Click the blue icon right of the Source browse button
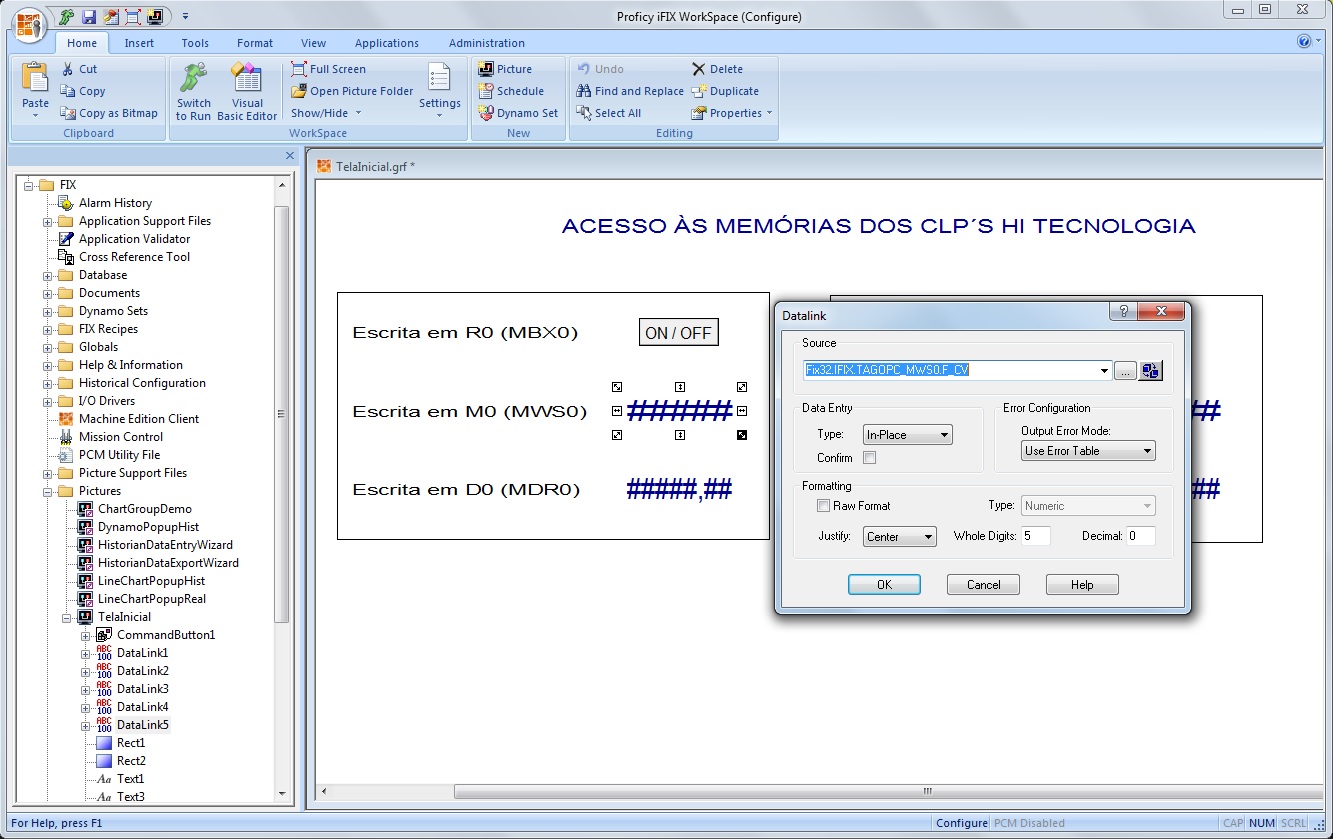Image resolution: width=1333 pixels, height=839 pixels. [x=1151, y=371]
